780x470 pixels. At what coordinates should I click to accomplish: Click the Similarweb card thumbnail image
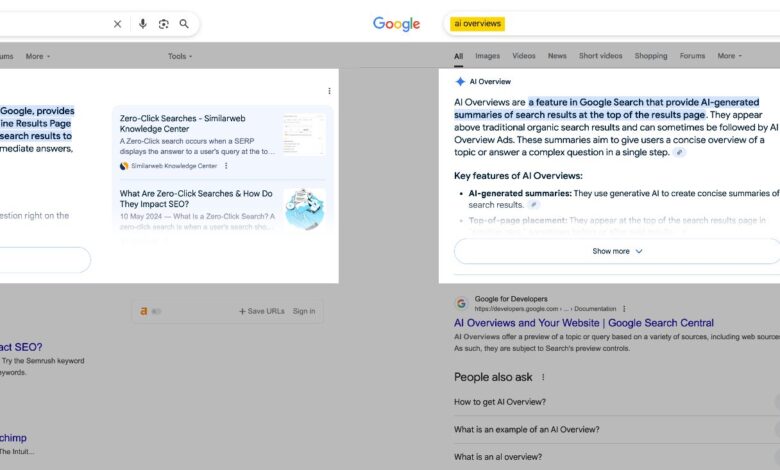click(304, 134)
